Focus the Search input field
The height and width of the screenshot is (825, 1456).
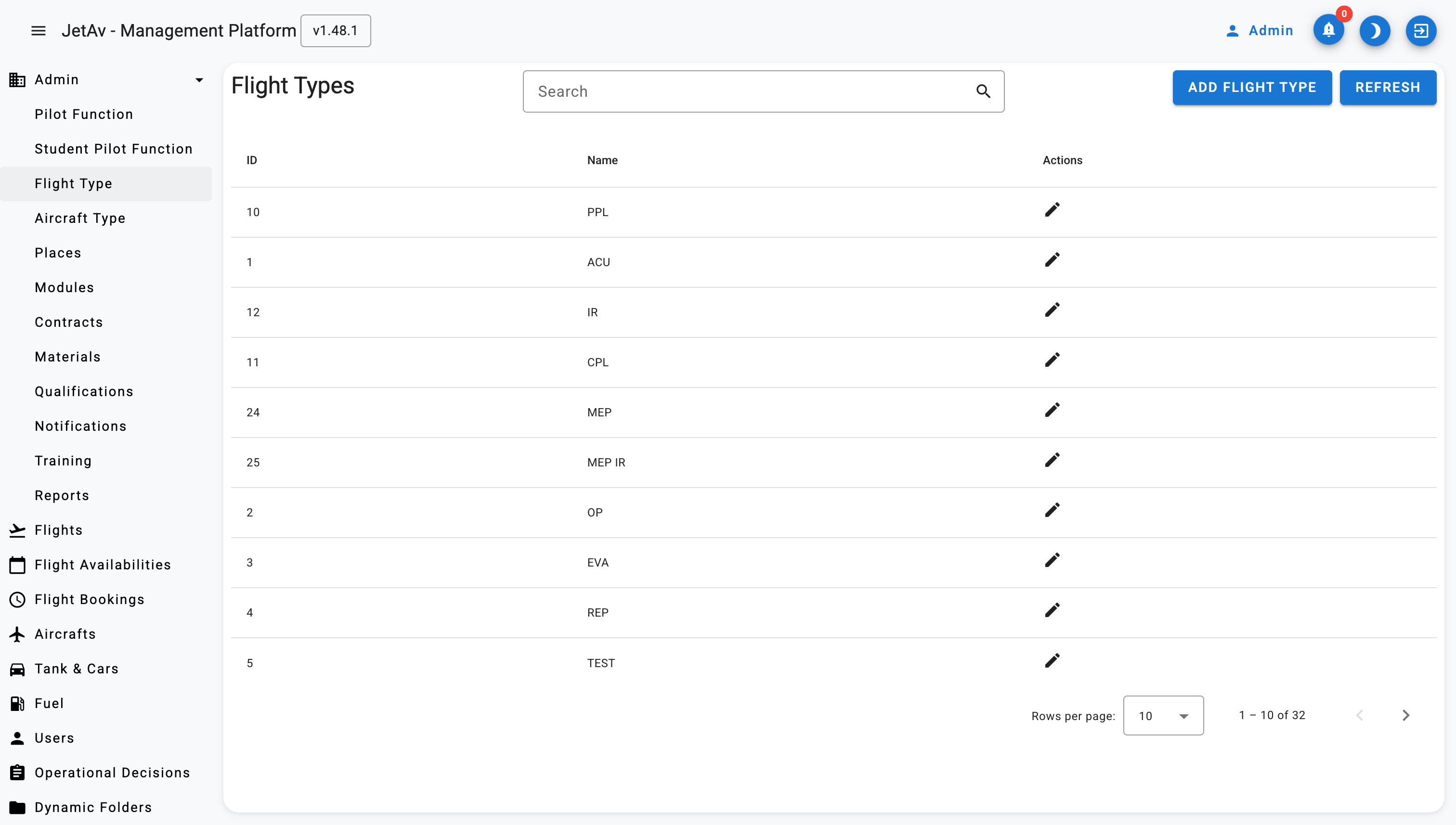click(748, 91)
